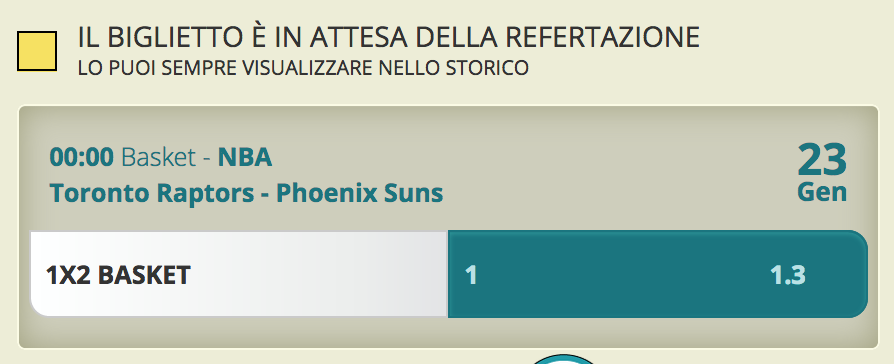Click the 00:00 match time
The height and width of the screenshot is (364, 894).
point(82,157)
